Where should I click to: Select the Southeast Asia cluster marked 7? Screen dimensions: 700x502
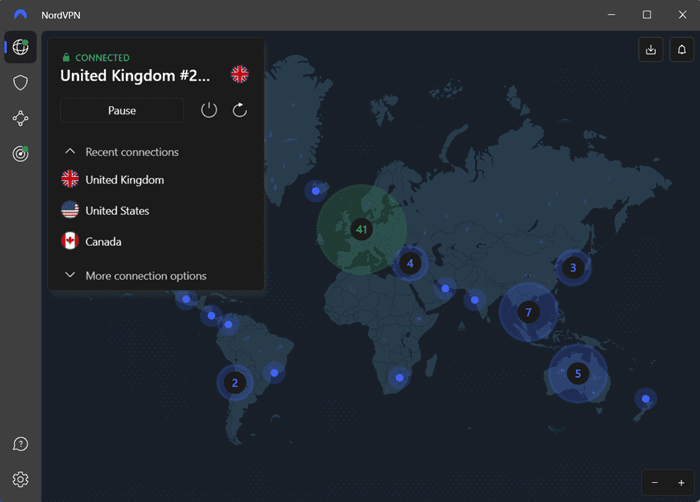529,312
